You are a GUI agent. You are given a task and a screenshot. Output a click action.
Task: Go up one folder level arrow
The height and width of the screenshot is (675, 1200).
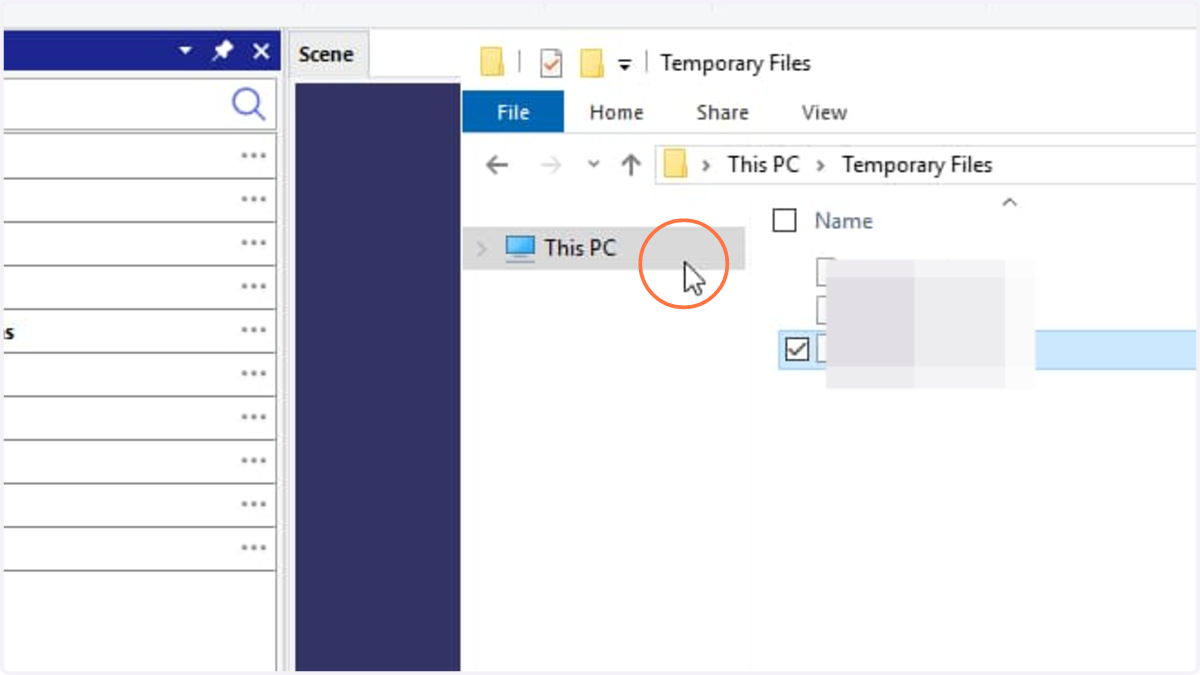[630, 165]
